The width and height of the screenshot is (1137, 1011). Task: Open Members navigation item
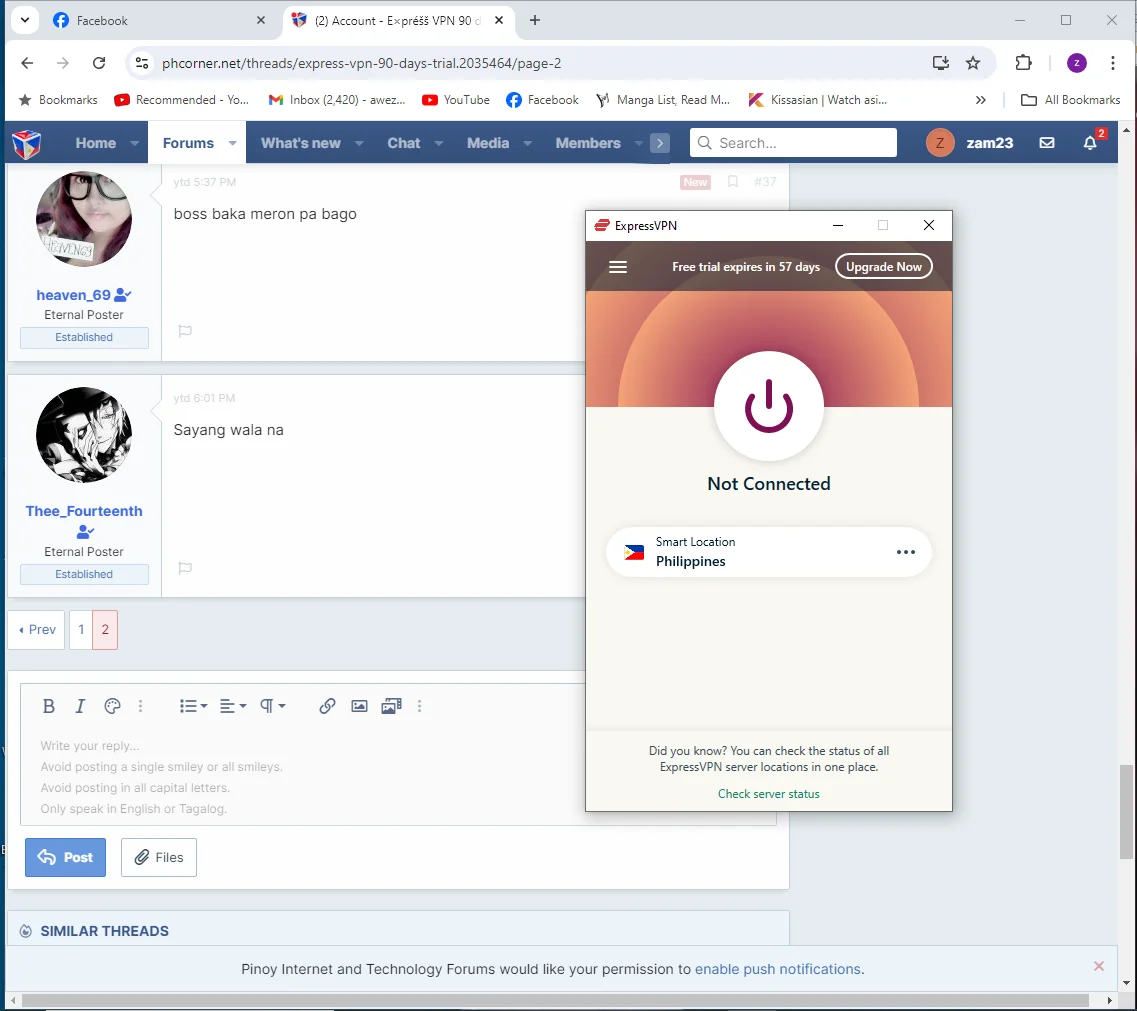pos(588,144)
